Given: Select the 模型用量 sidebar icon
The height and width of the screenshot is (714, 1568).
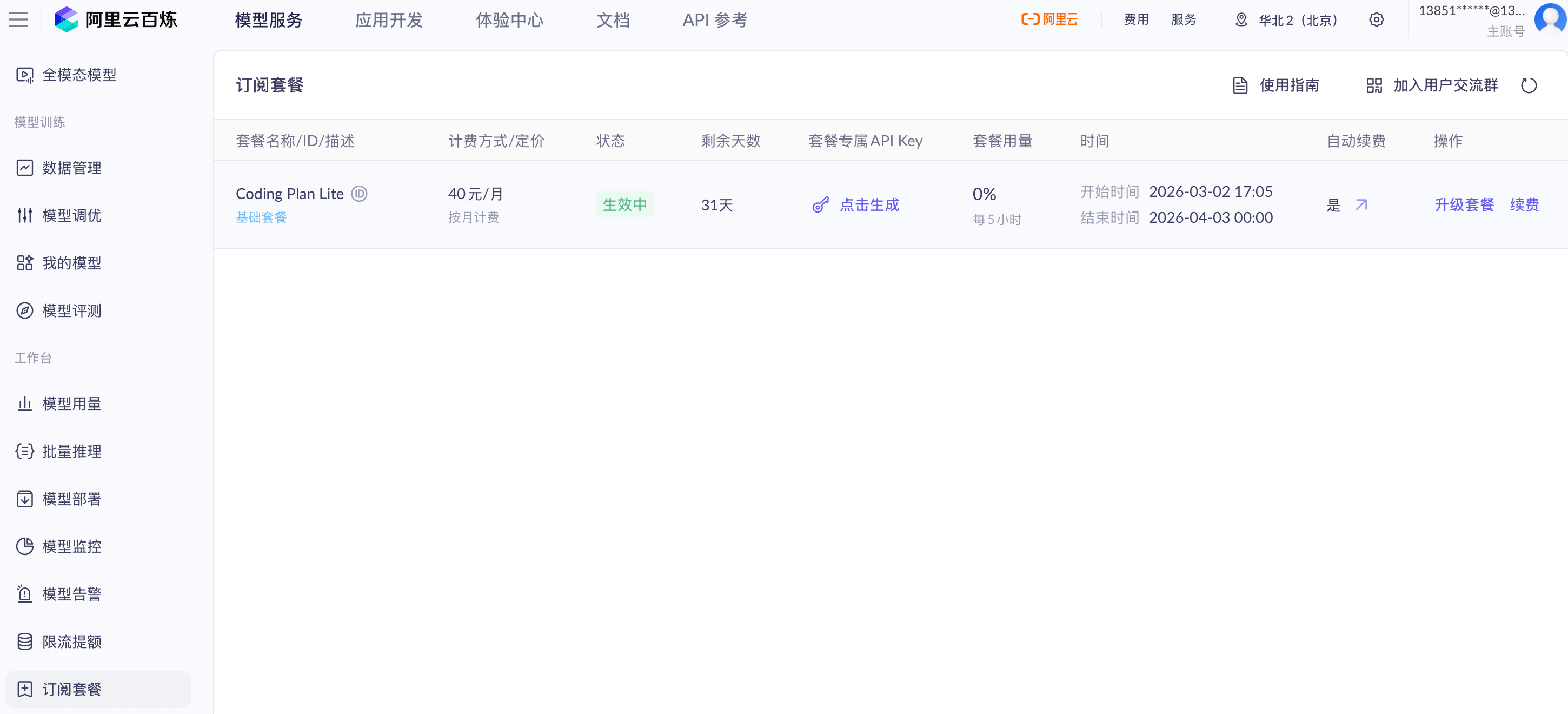Looking at the screenshot, I should click(24, 404).
